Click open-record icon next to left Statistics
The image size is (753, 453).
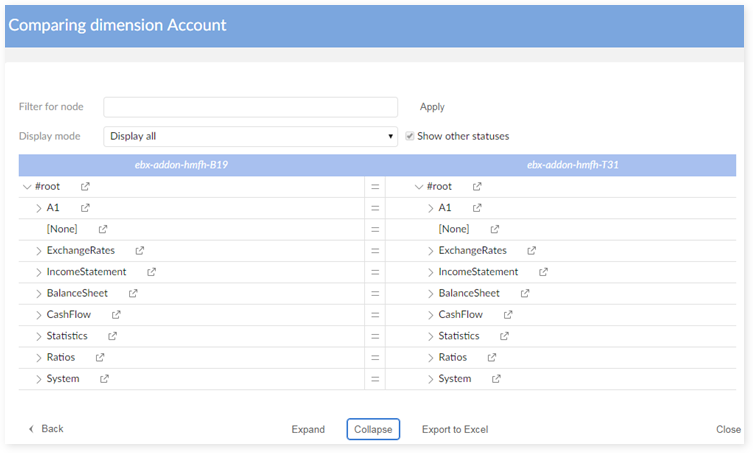tap(112, 336)
